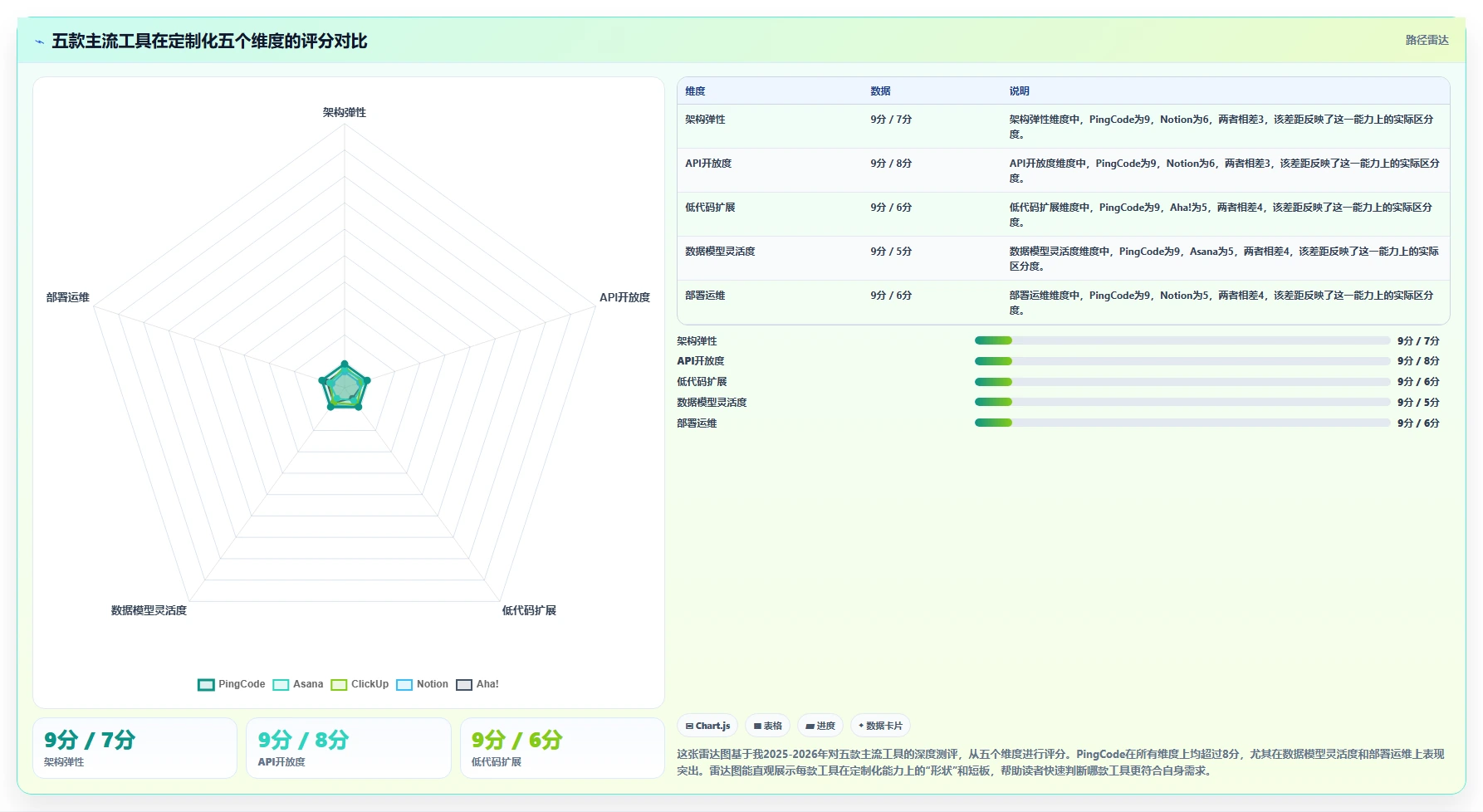The width and height of the screenshot is (1483, 812).
Task: Click the API开放度 progress bar
Action: tap(1182, 361)
